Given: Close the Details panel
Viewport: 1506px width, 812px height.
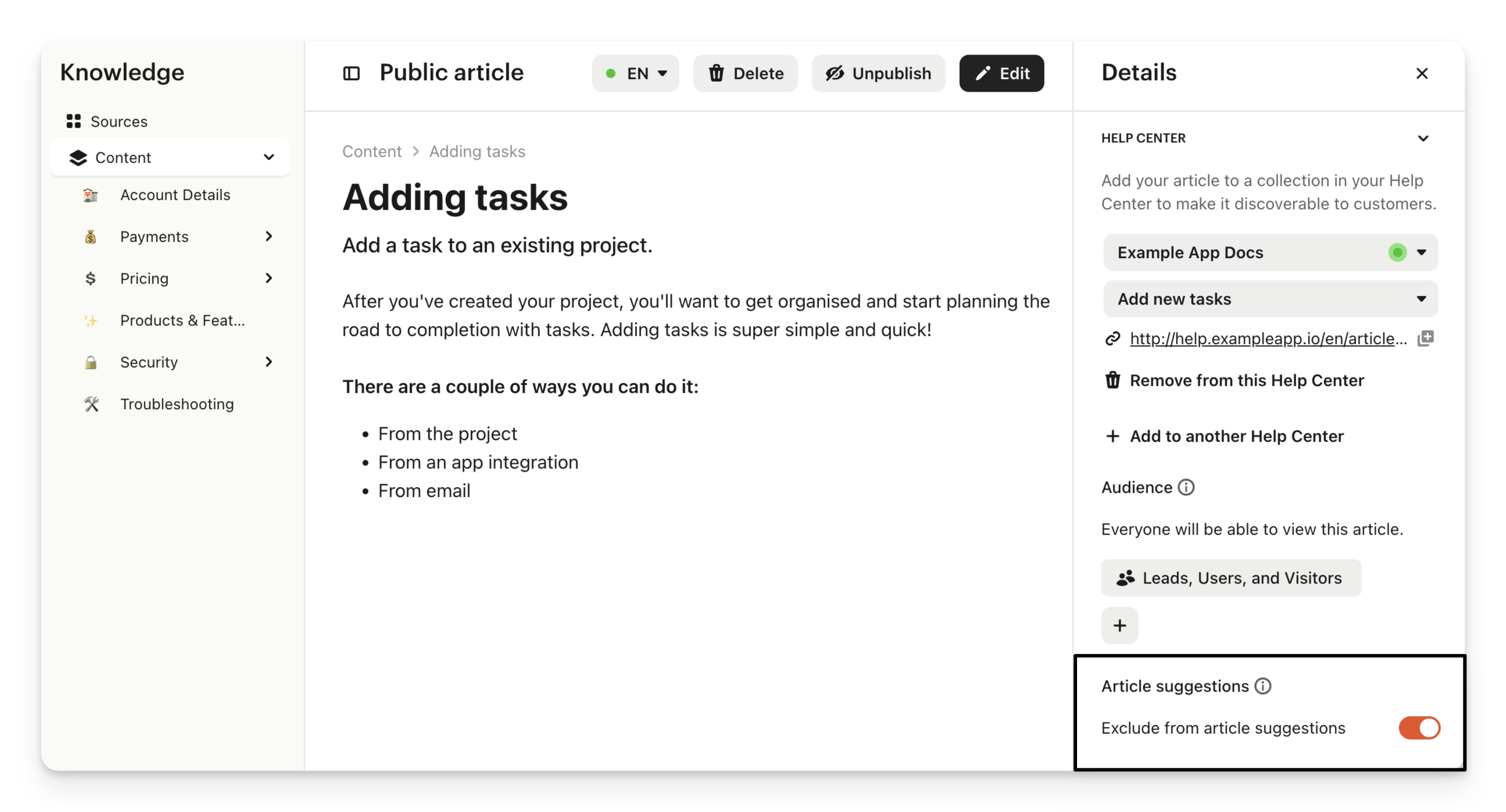Looking at the screenshot, I should [x=1422, y=74].
